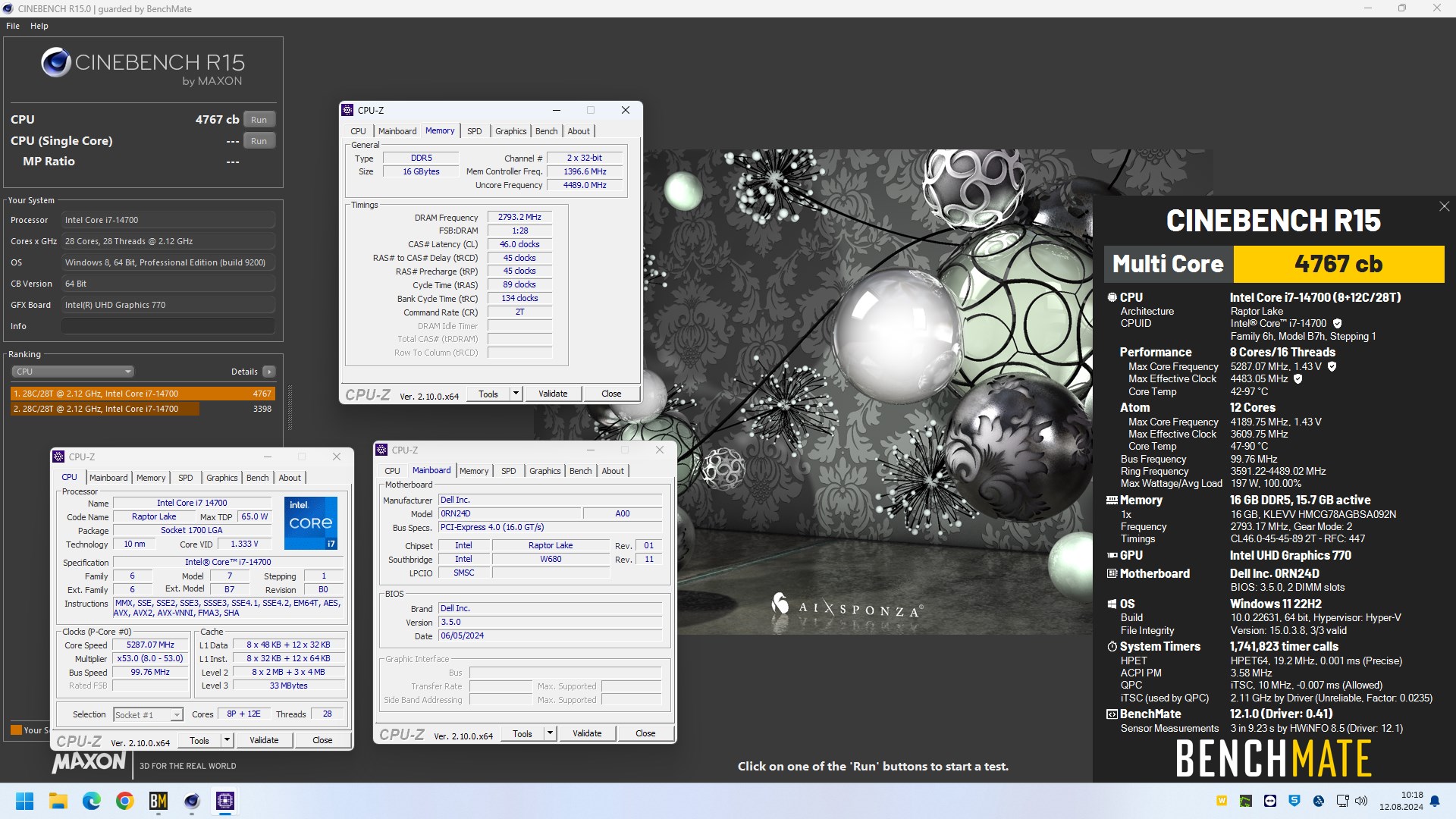The height and width of the screenshot is (819, 1456).
Task: Click the Cinebench R15 logo sphere icon
Action: pyautogui.click(x=56, y=62)
